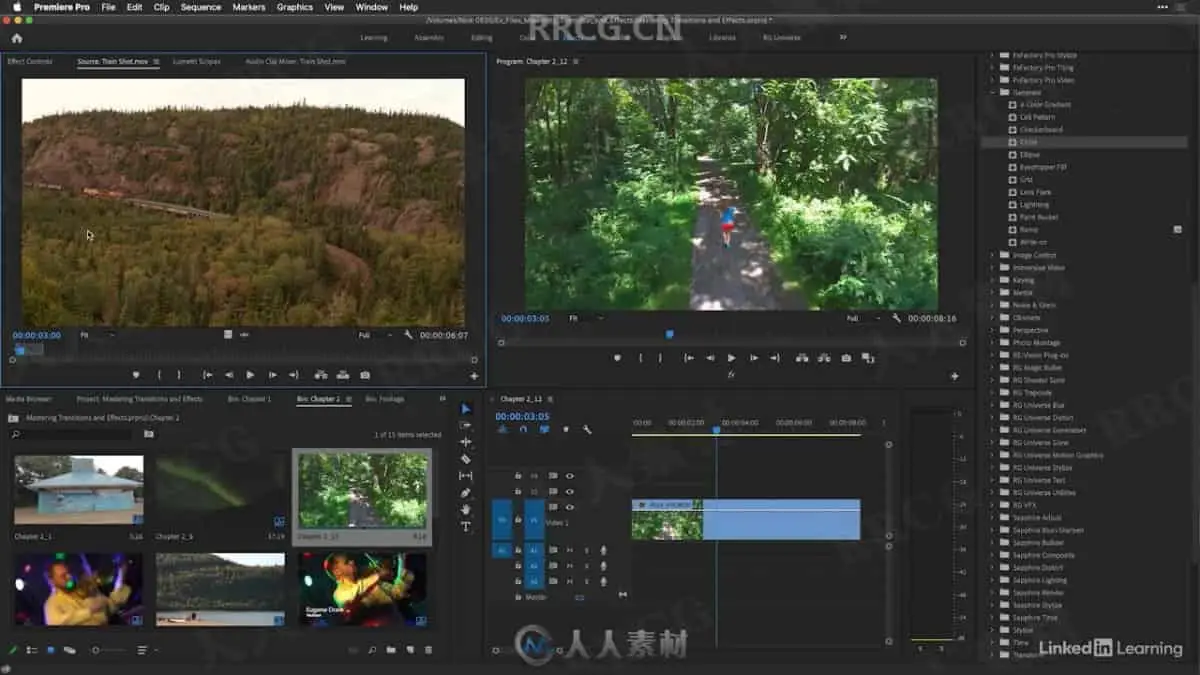
Task: Open the Program monitor Fit zoom dropdown
Action: (586, 318)
